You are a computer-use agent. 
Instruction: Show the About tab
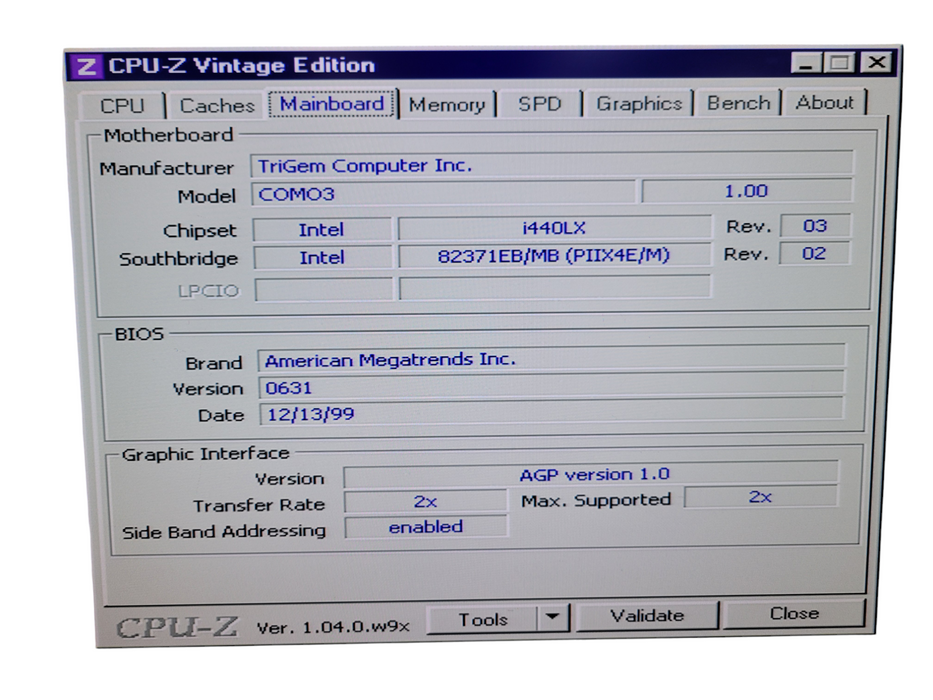coord(825,102)
